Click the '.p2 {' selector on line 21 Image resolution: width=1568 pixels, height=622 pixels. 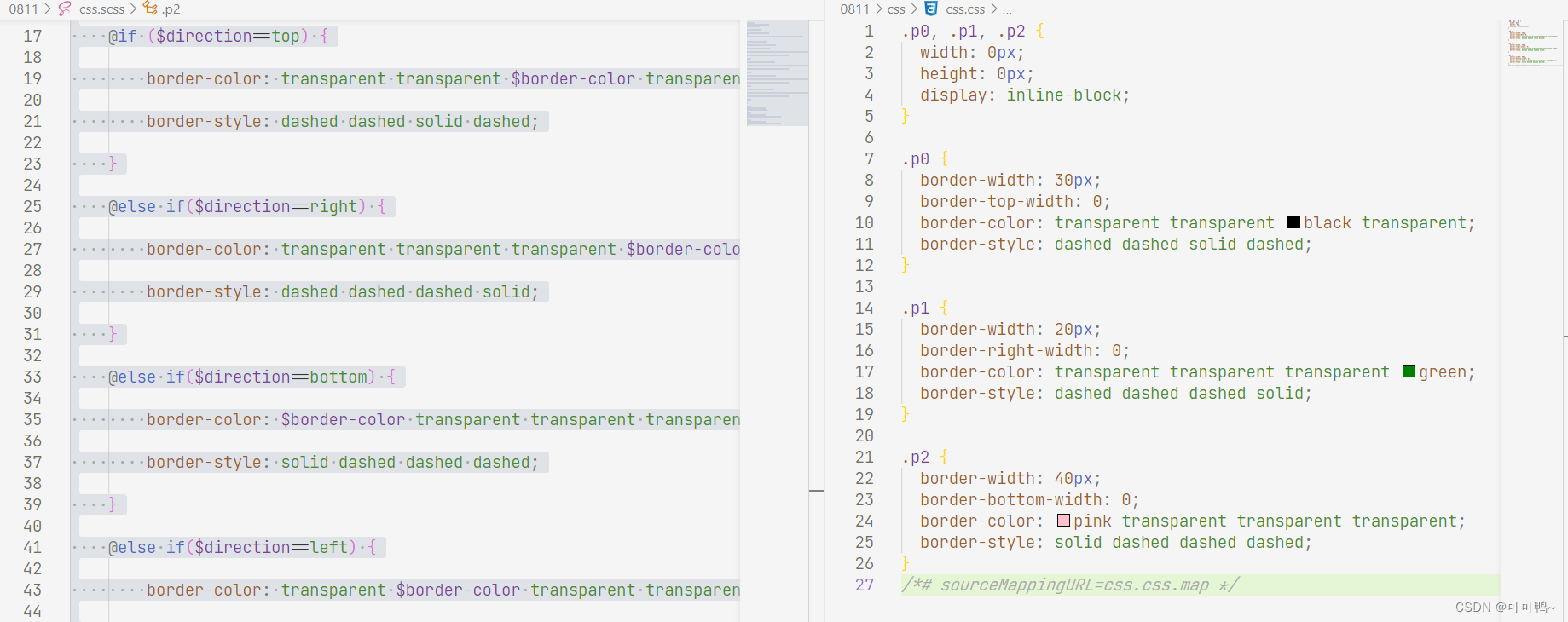925,457
